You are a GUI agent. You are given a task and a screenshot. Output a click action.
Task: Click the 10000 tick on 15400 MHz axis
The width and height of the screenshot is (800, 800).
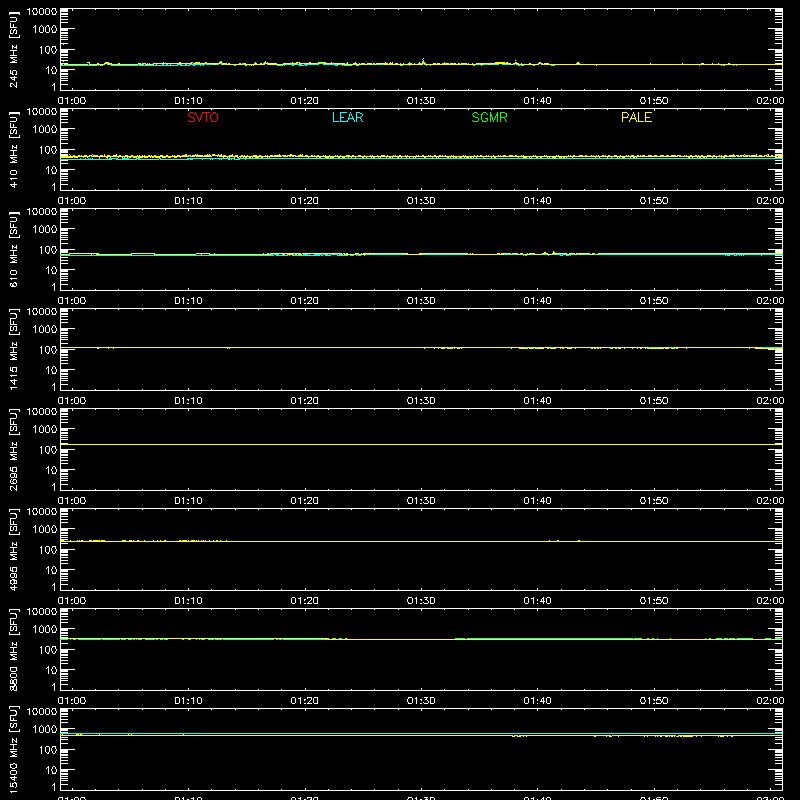[x=42, y=711]
